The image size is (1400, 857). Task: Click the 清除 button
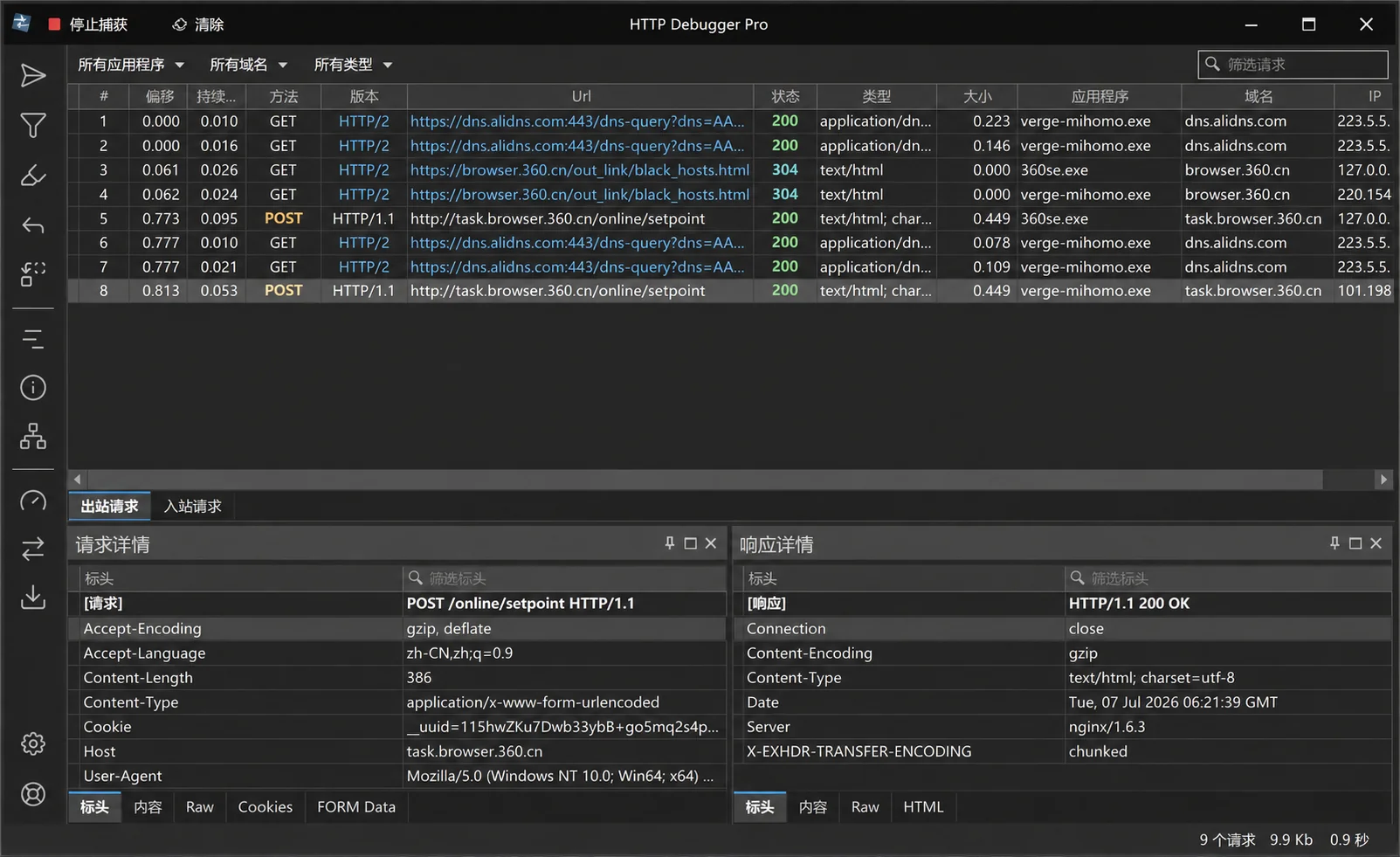[198, 24]
